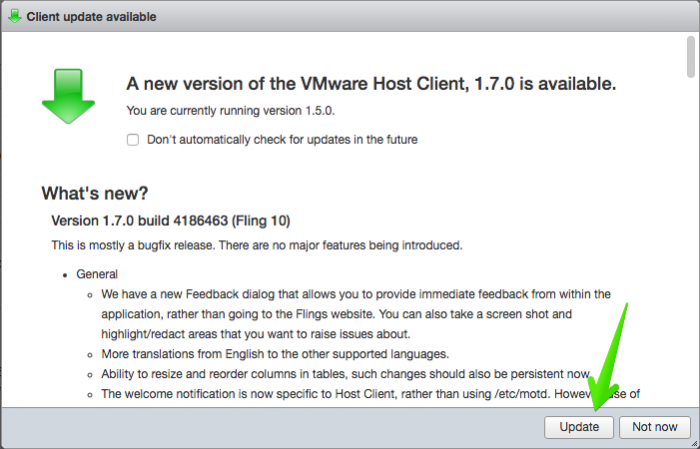Image resolution: width=700 pixels, height=449 pixels.
Task: Click the 'What's new?' heading
Action: tap(95, 193)
